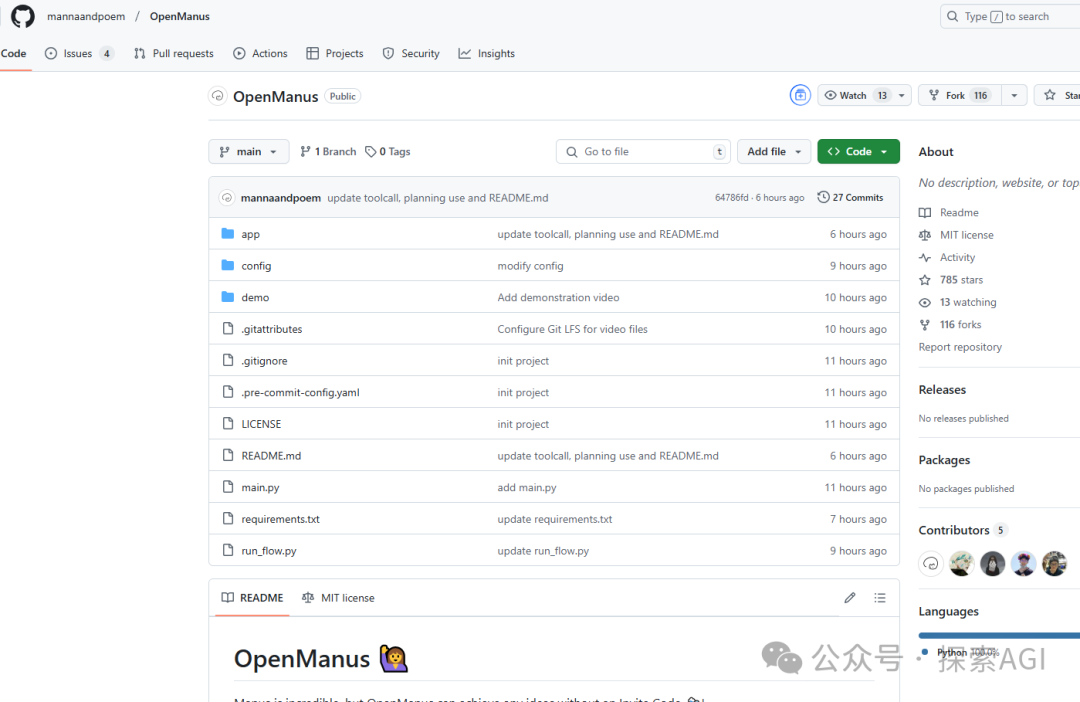Open the Issues tab
Screen dimensions: 1080x702
pyautogui.click(x=79, y=53)
